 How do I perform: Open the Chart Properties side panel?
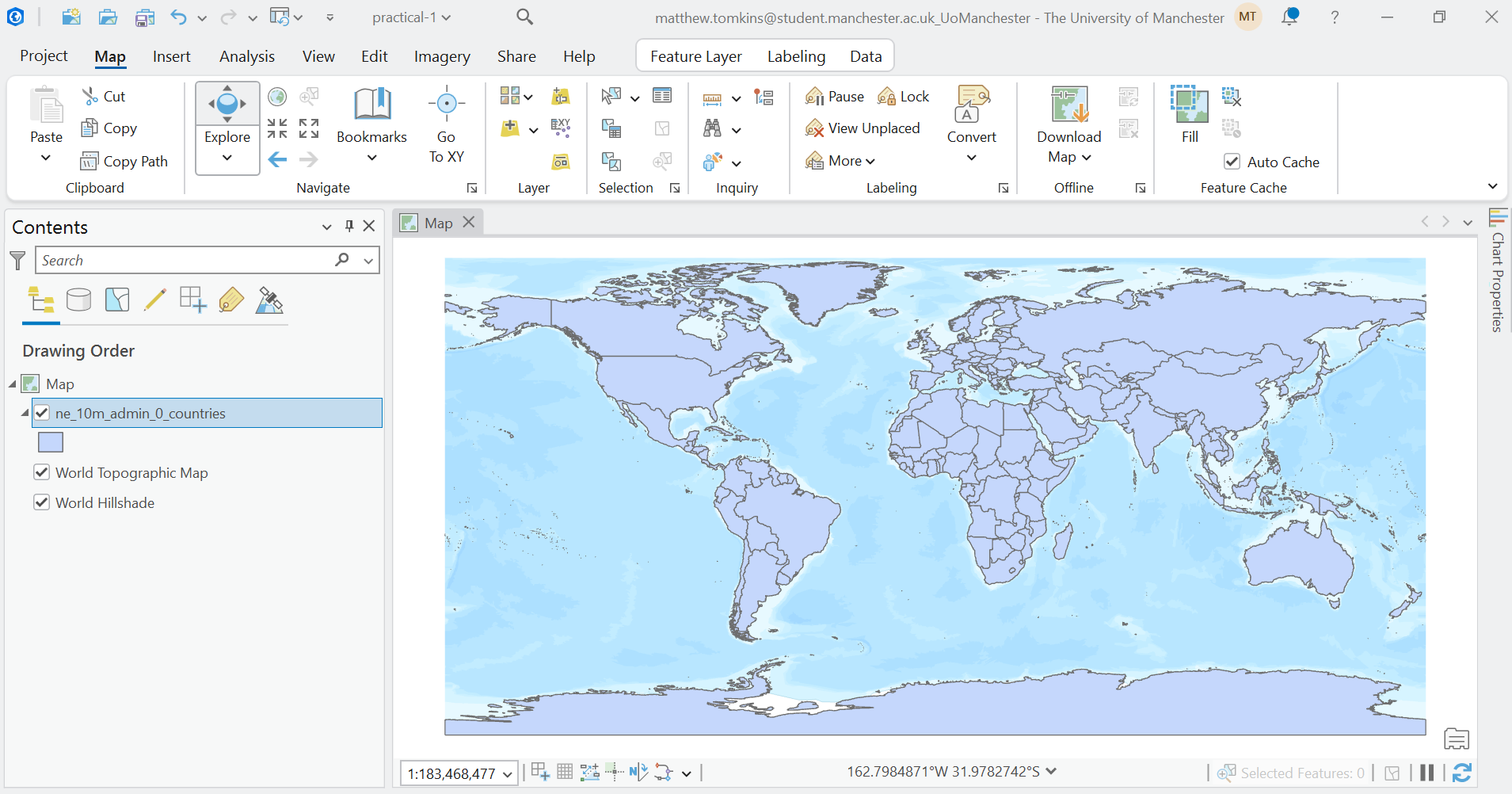coord(1497,270)
